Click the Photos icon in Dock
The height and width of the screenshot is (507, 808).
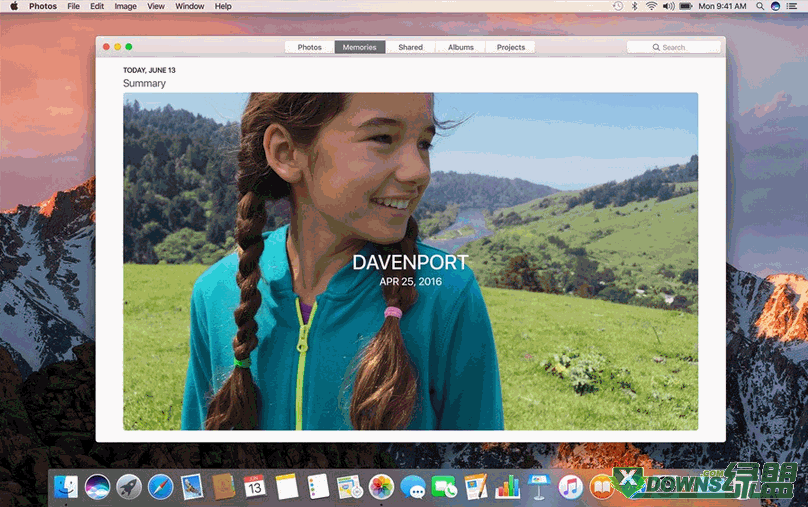point(381,486)
